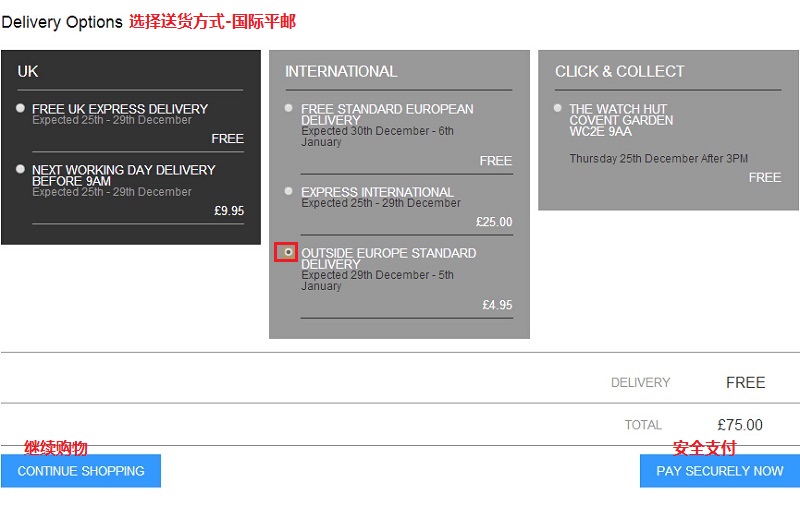
Task: Click the Express International label text
Action: [x=377, y=192]
